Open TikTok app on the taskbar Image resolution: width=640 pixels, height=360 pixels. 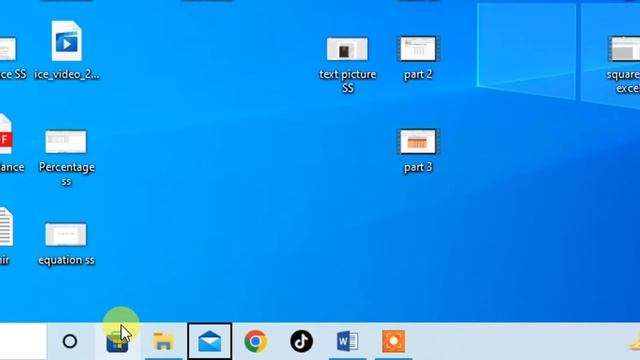click(302, 341)
